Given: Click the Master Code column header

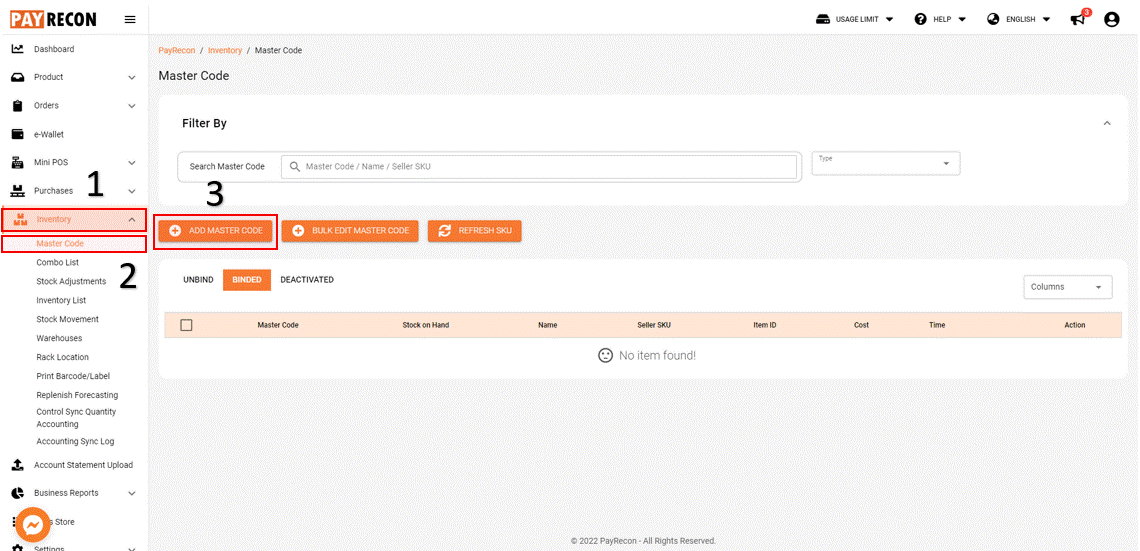Looking at the screenshot, I should click(x=278, y=325).
